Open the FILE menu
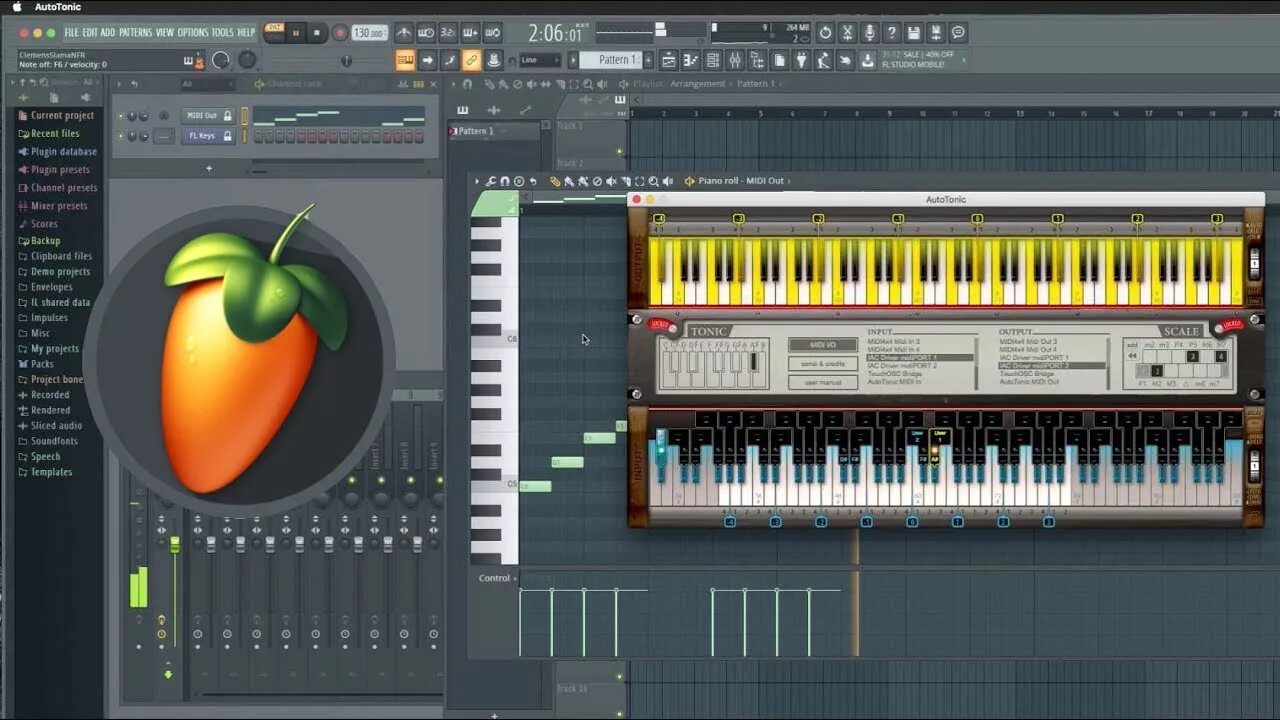1280x720 pixels. pos(71,32)
